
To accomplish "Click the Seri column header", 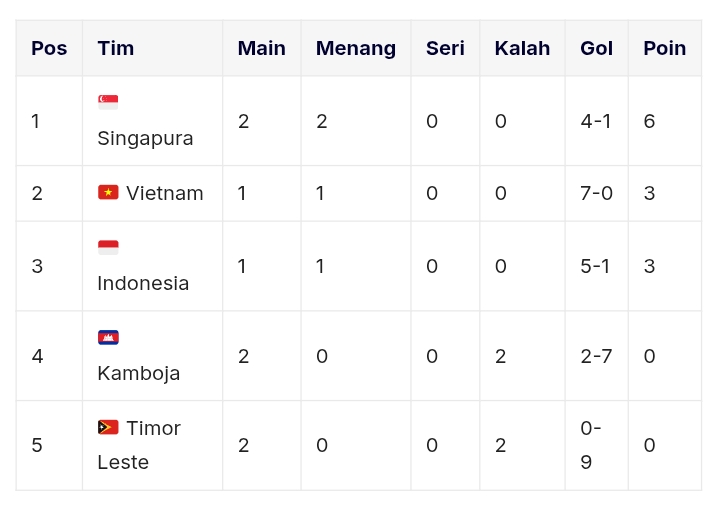I will click(x=445, y=48).
